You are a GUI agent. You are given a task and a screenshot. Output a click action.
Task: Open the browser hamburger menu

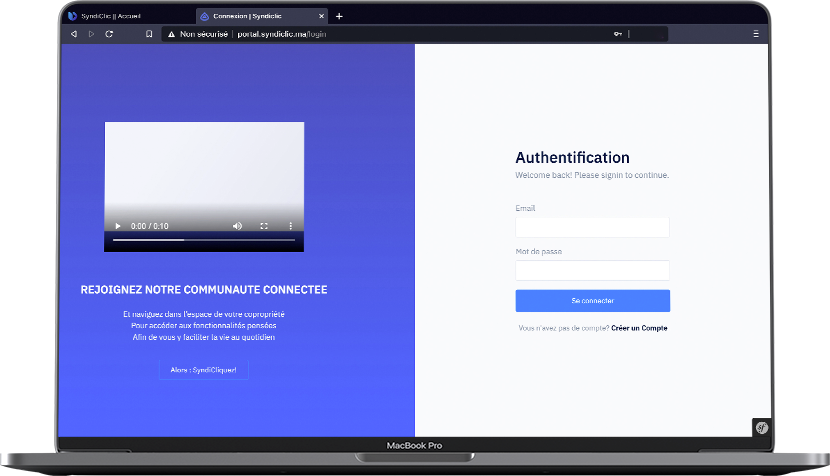click(x=755, y=34)
